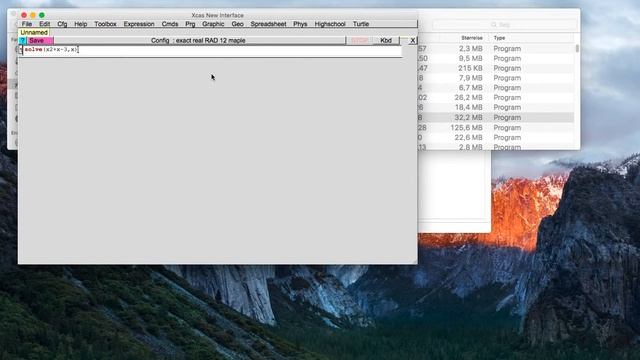Open the Geo menu
Screen dimensions: 640x360
point(238,24)
